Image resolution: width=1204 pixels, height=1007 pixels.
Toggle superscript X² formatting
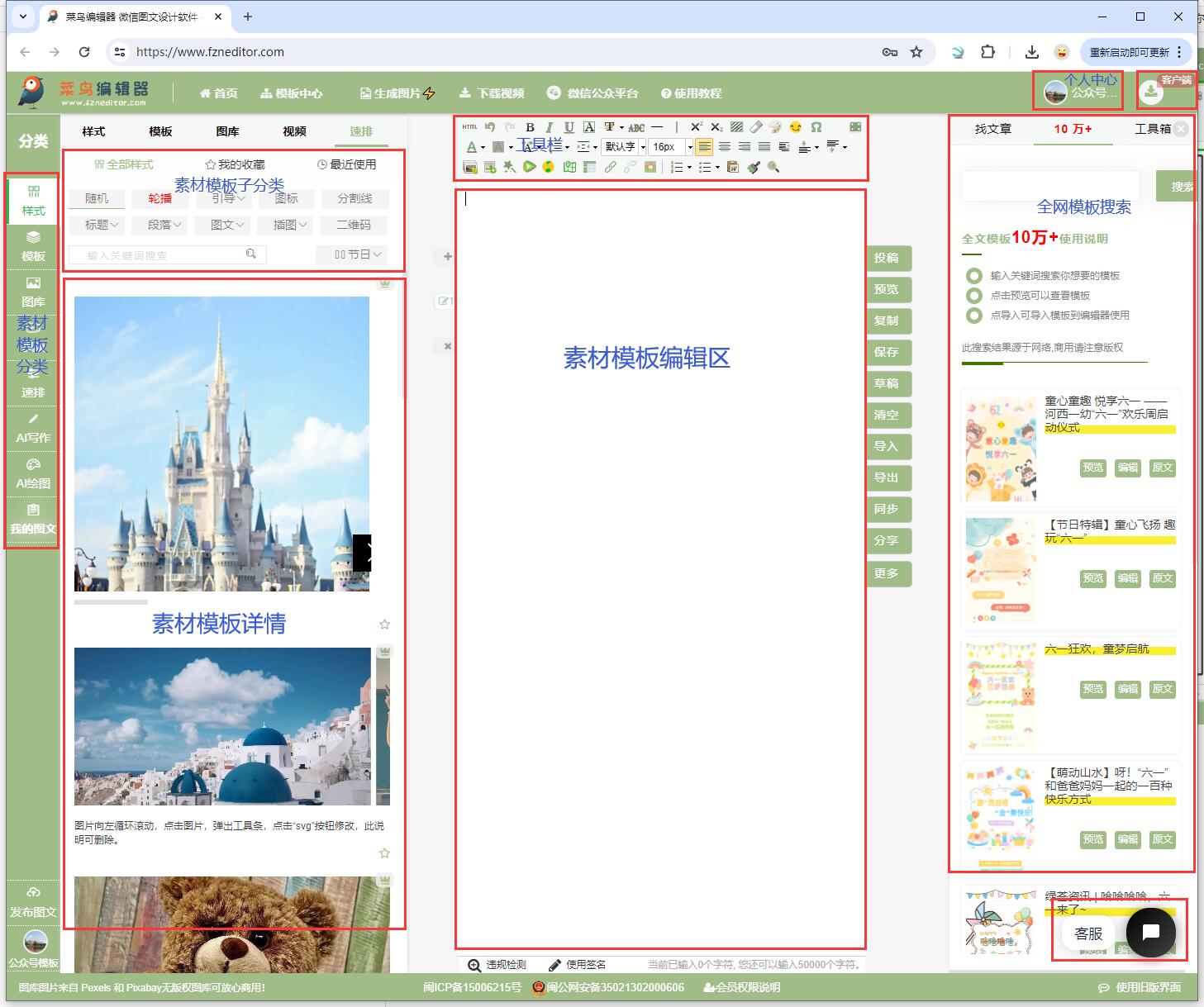point(696,127)
